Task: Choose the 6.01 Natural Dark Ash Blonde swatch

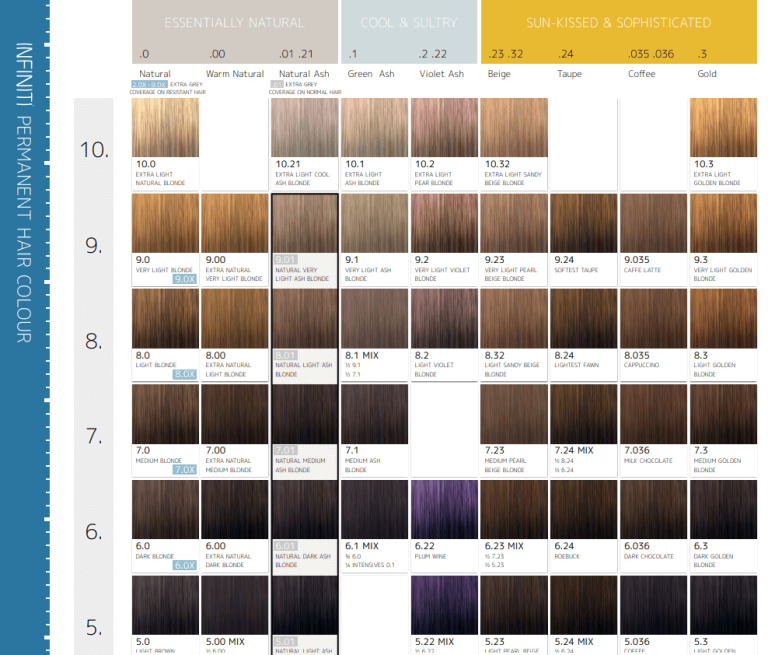Action: 305,509
